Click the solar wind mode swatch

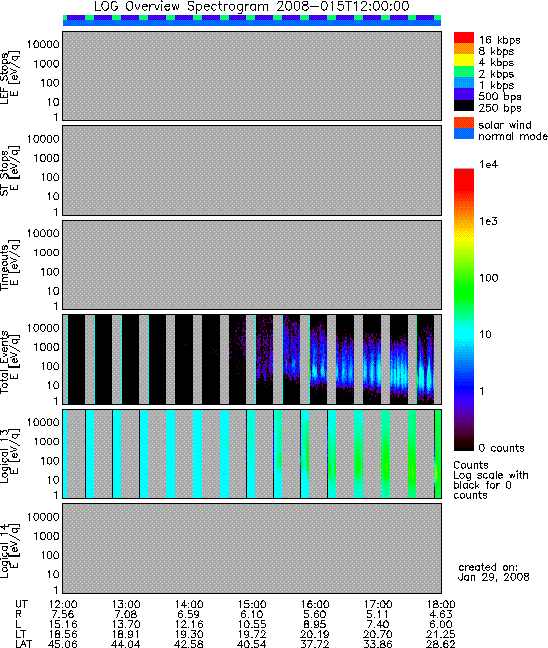point(464,123)
